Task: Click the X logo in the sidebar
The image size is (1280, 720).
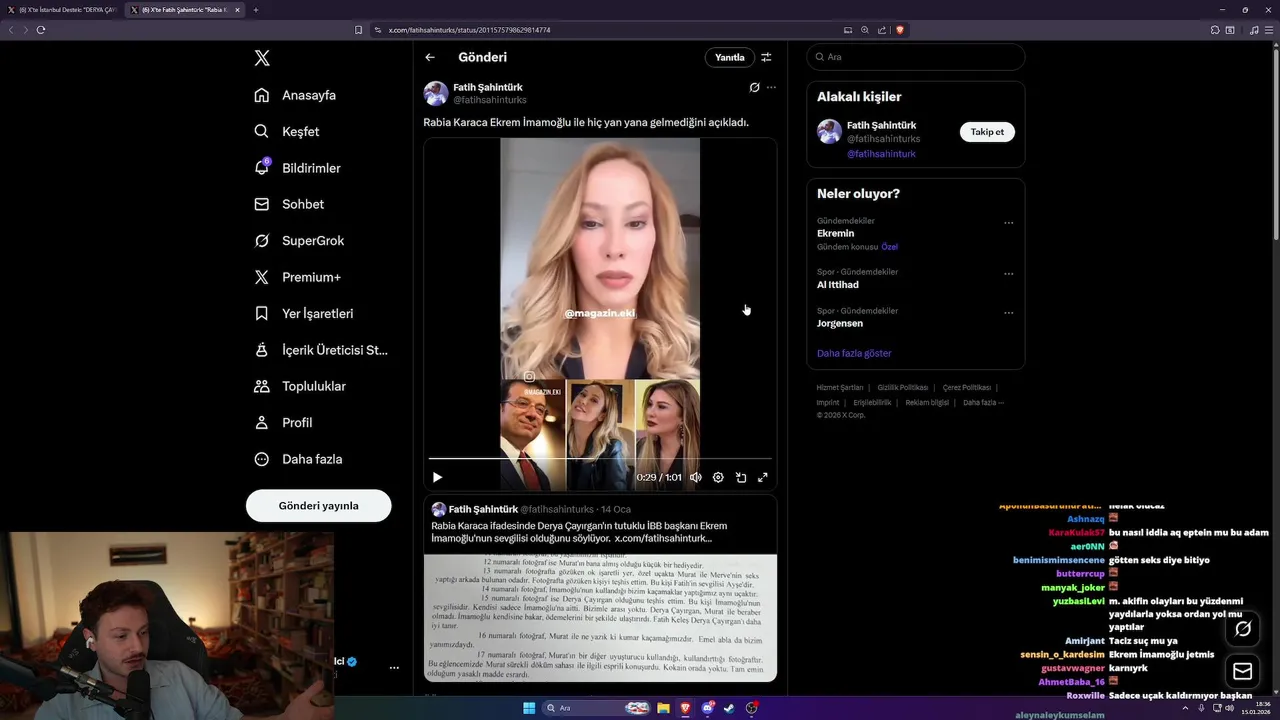Action: click(262, 58)
